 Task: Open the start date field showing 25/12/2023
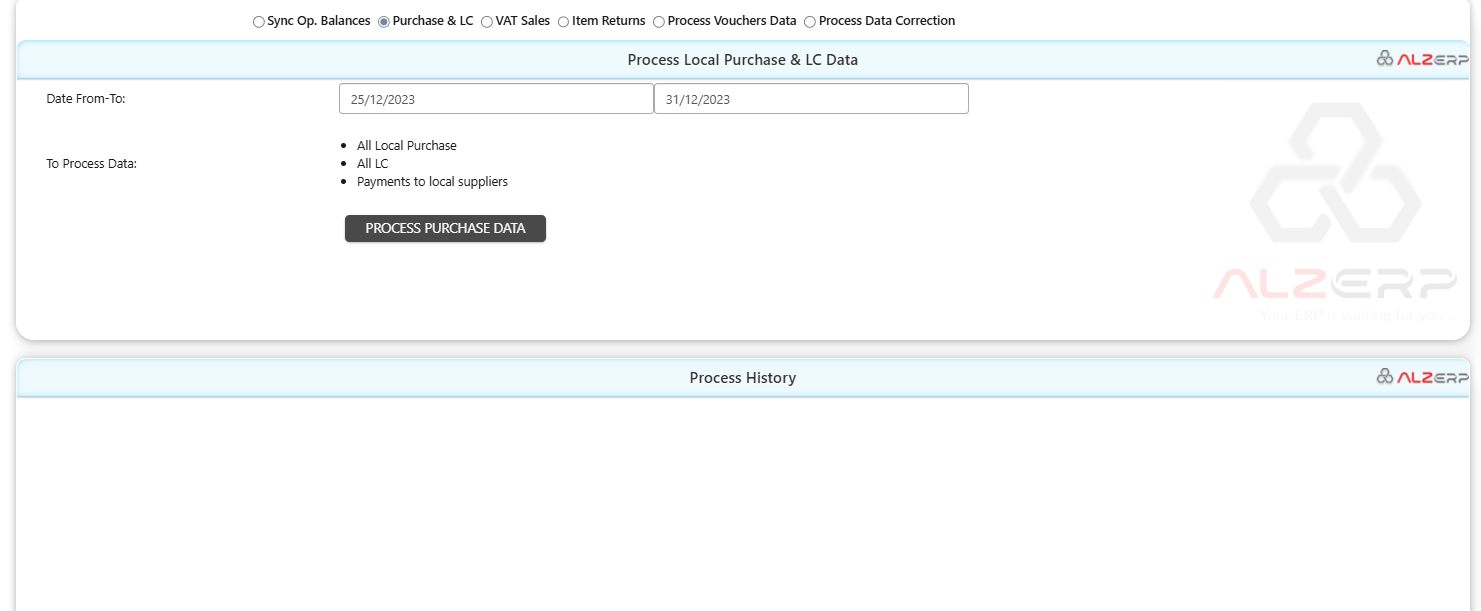[496, 98]
